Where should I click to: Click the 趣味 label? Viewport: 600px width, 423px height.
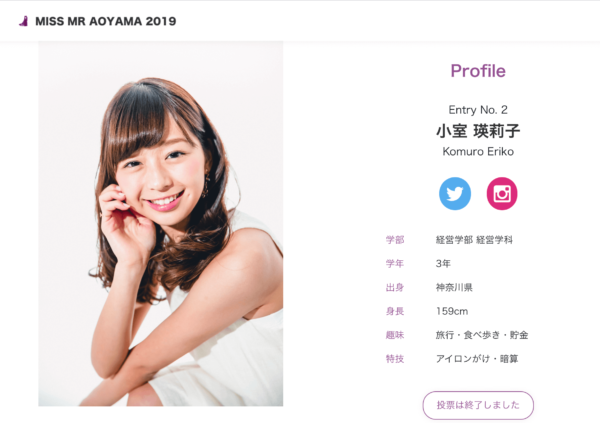pyautogui.click(x=395, y=335)
